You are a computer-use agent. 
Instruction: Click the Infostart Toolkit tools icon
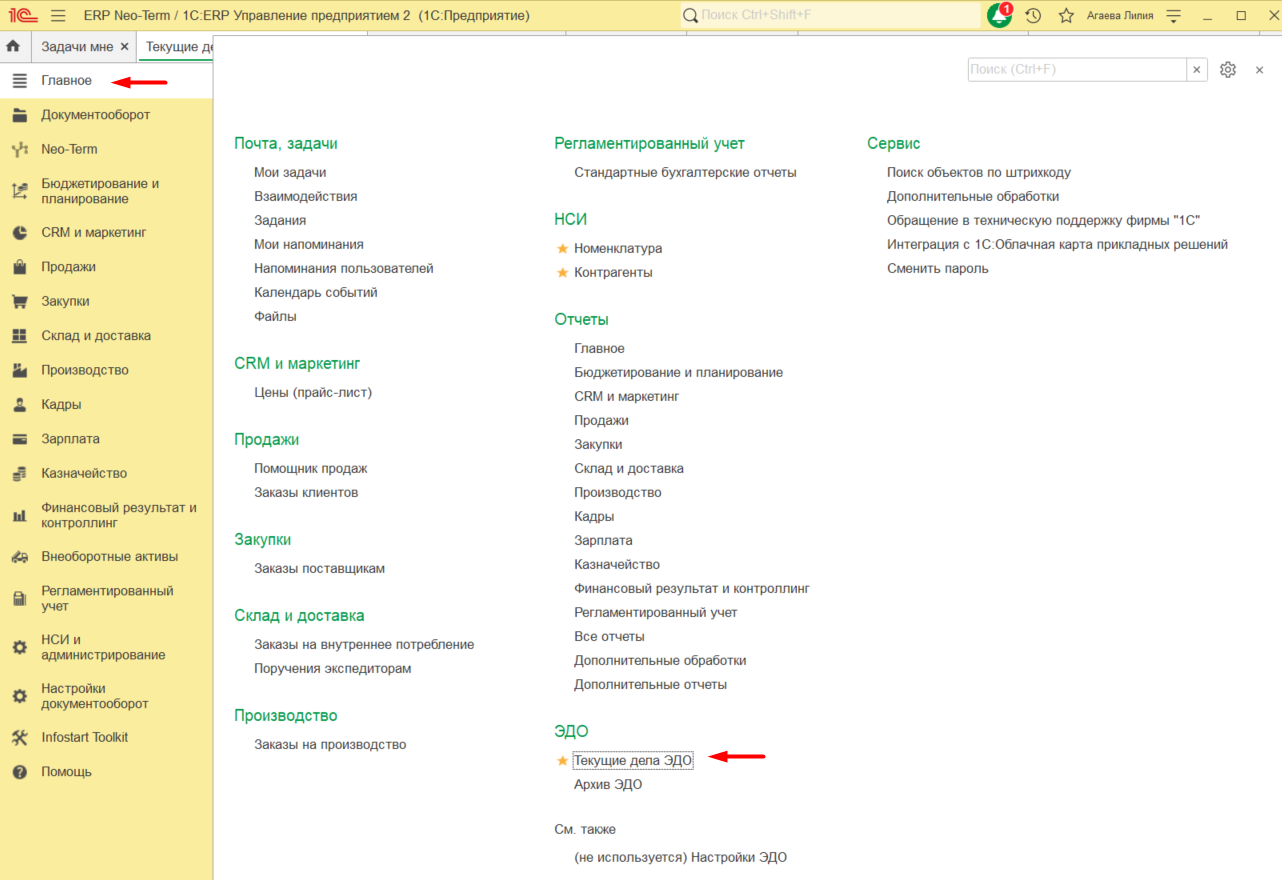coord(19,737)
